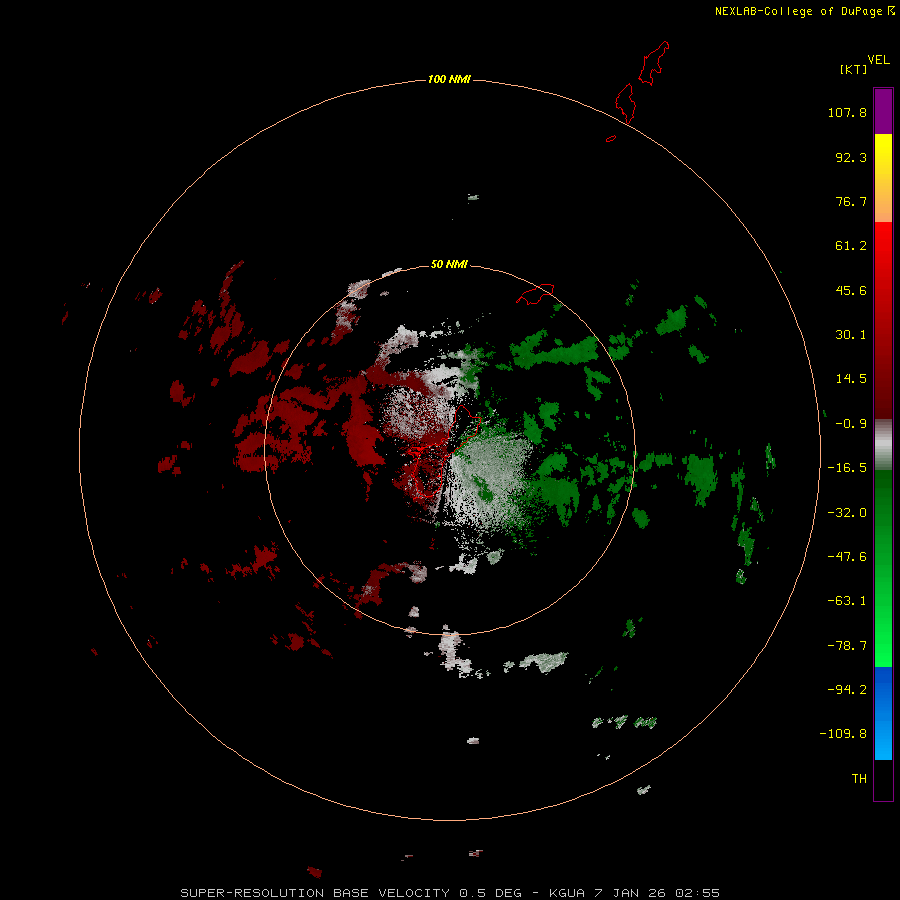Click the bright green color bar segment

tap(883, 568)
